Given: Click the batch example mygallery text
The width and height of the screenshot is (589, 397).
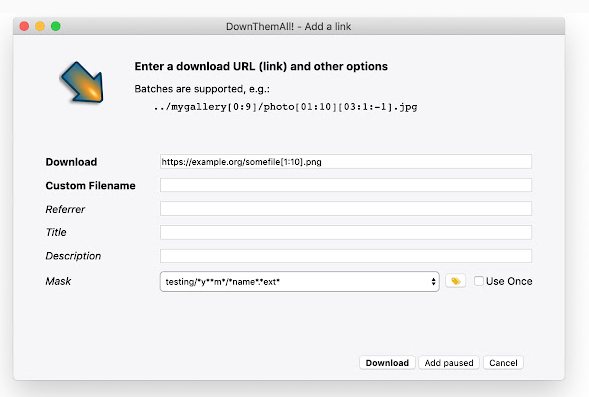Looking at the screenshot, I should point(285,107).
